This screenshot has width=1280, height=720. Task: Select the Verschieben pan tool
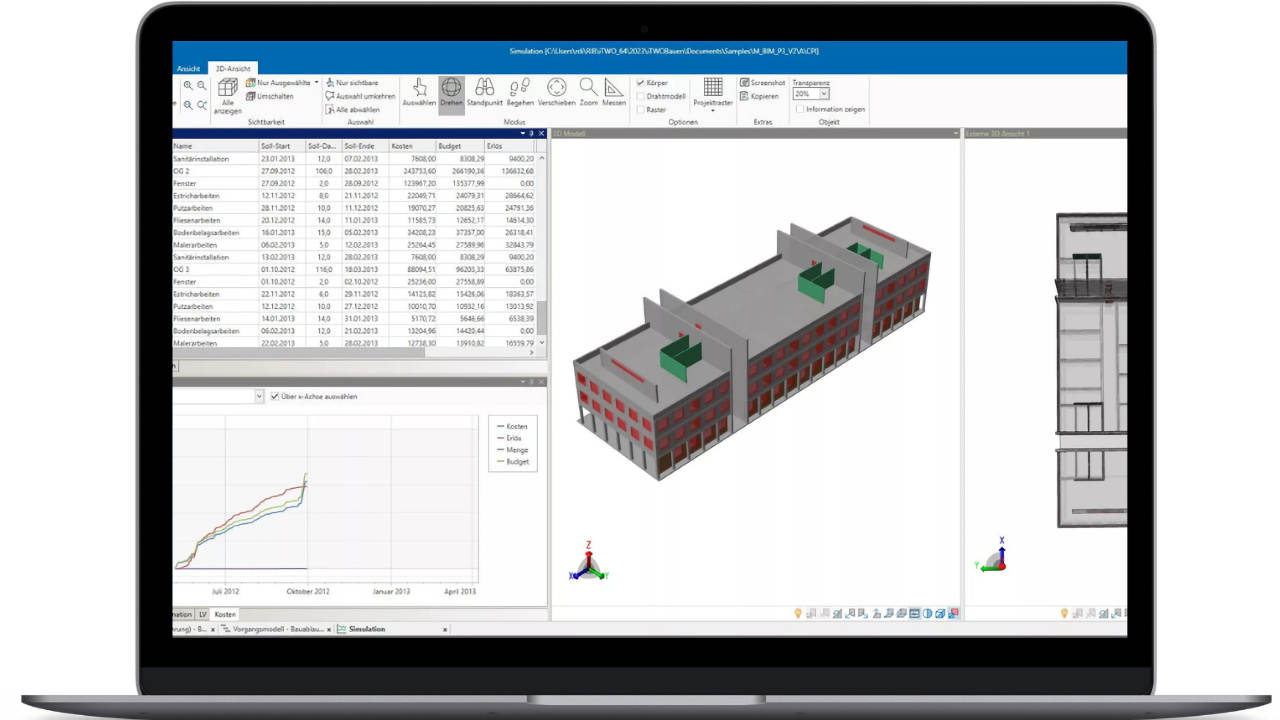click(556, 92)
